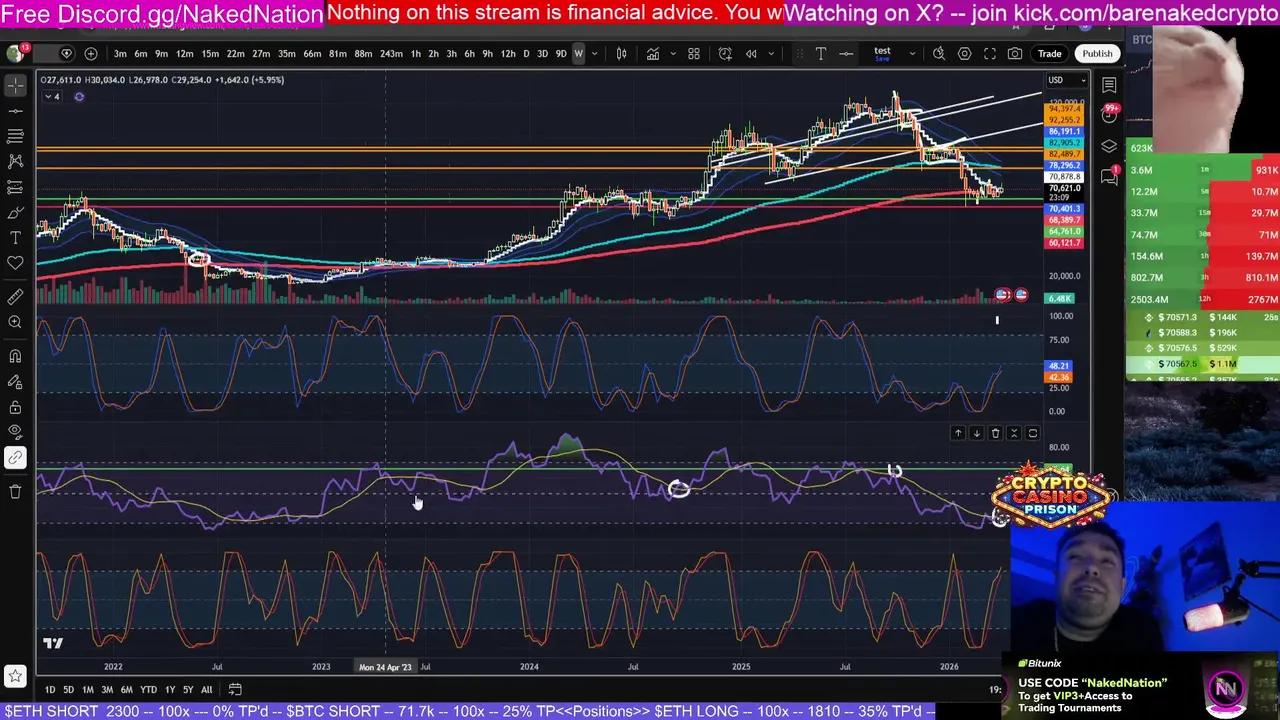Open the Fibonacci retracement tools
Screen dimensions: 1280x720
coord(15,135)
